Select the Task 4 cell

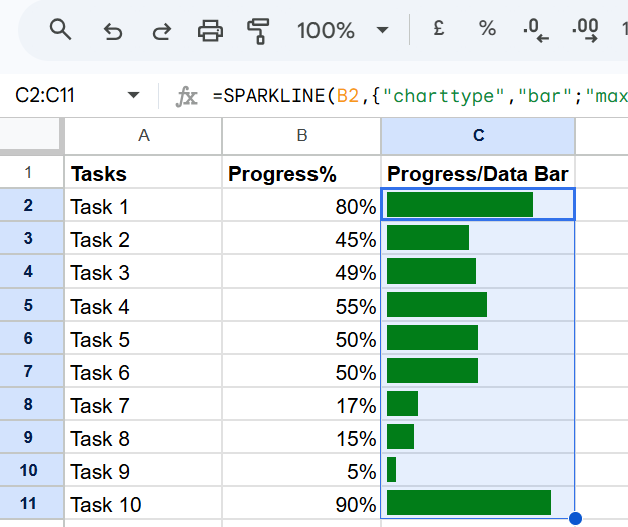[143, 305]
